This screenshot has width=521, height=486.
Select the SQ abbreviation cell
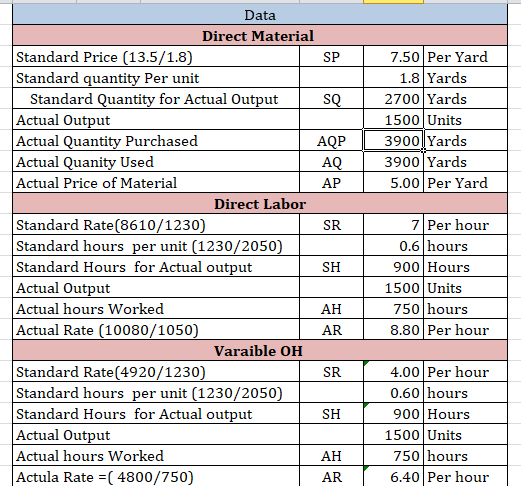(x=331, y=99)
